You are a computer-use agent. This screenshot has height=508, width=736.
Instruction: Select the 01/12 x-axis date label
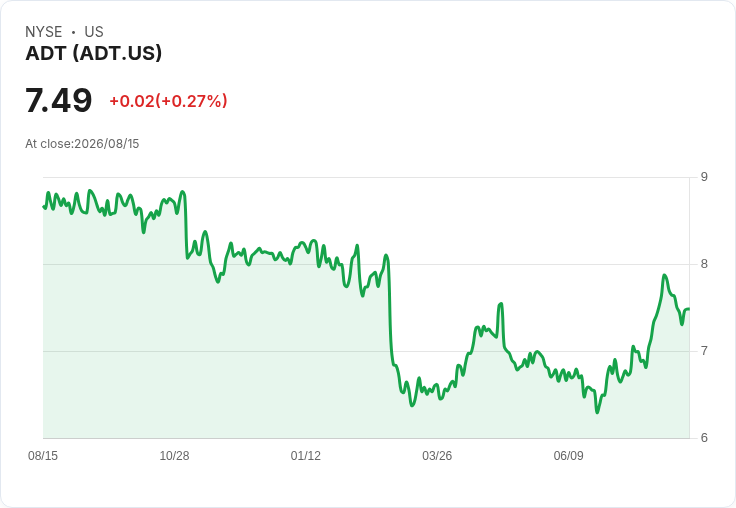[x=306, y=455]
